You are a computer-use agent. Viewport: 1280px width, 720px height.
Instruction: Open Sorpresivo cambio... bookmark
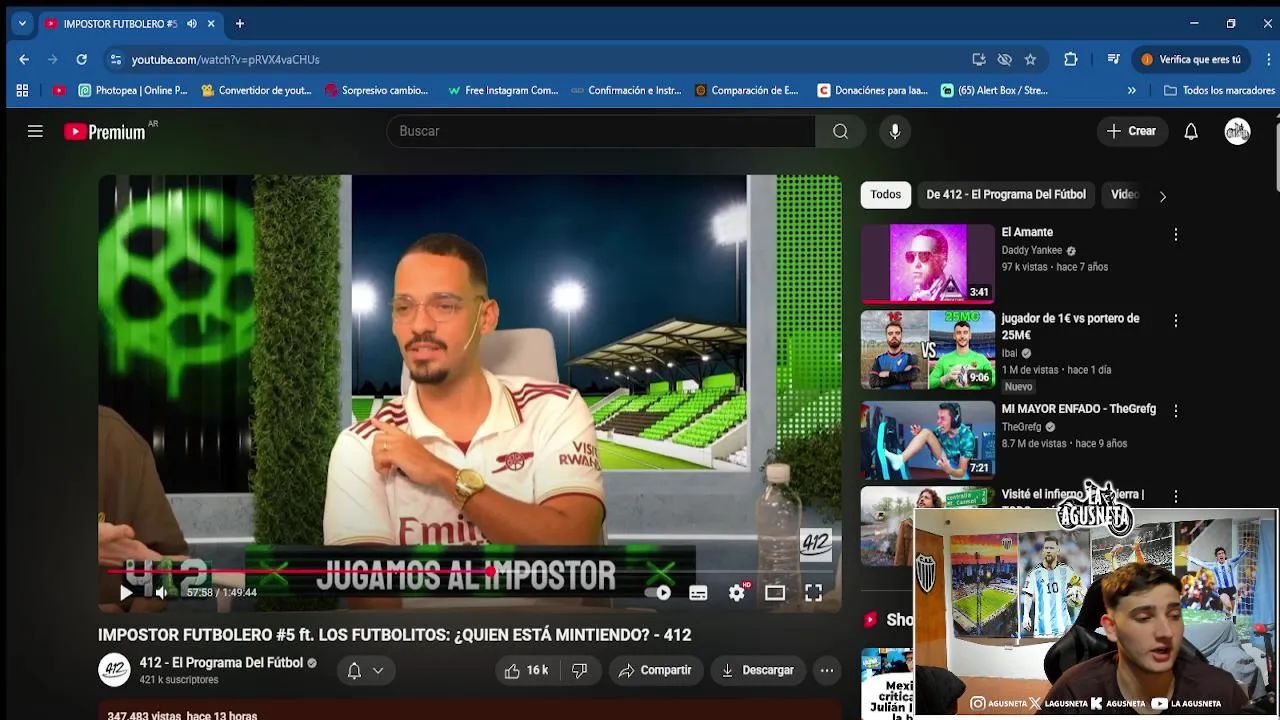point(376,90)
